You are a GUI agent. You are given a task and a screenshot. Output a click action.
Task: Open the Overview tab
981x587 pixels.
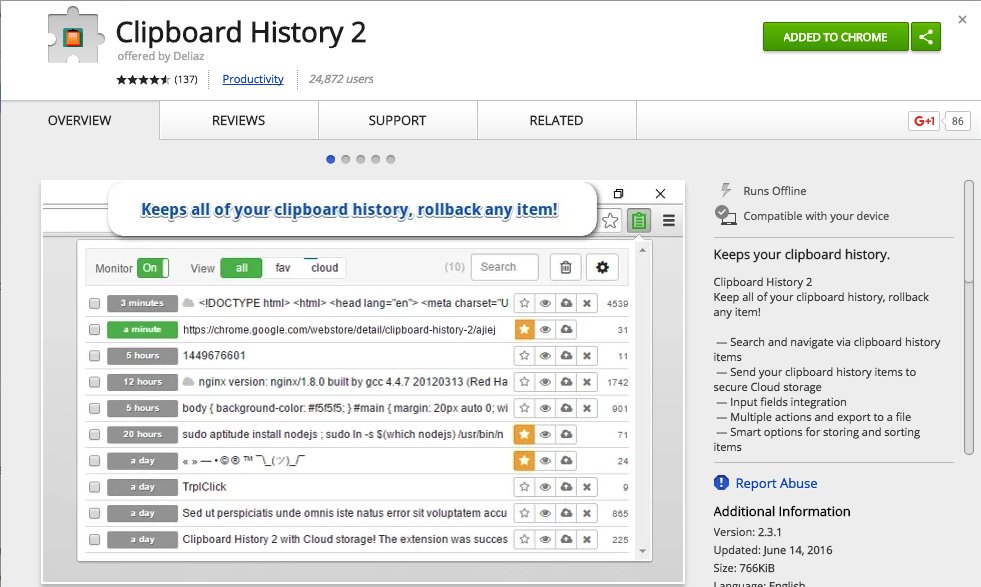tap(79, 120)
